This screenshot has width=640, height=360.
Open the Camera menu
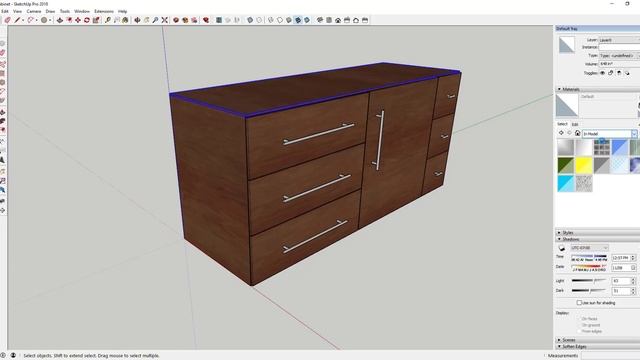point(34,11)
